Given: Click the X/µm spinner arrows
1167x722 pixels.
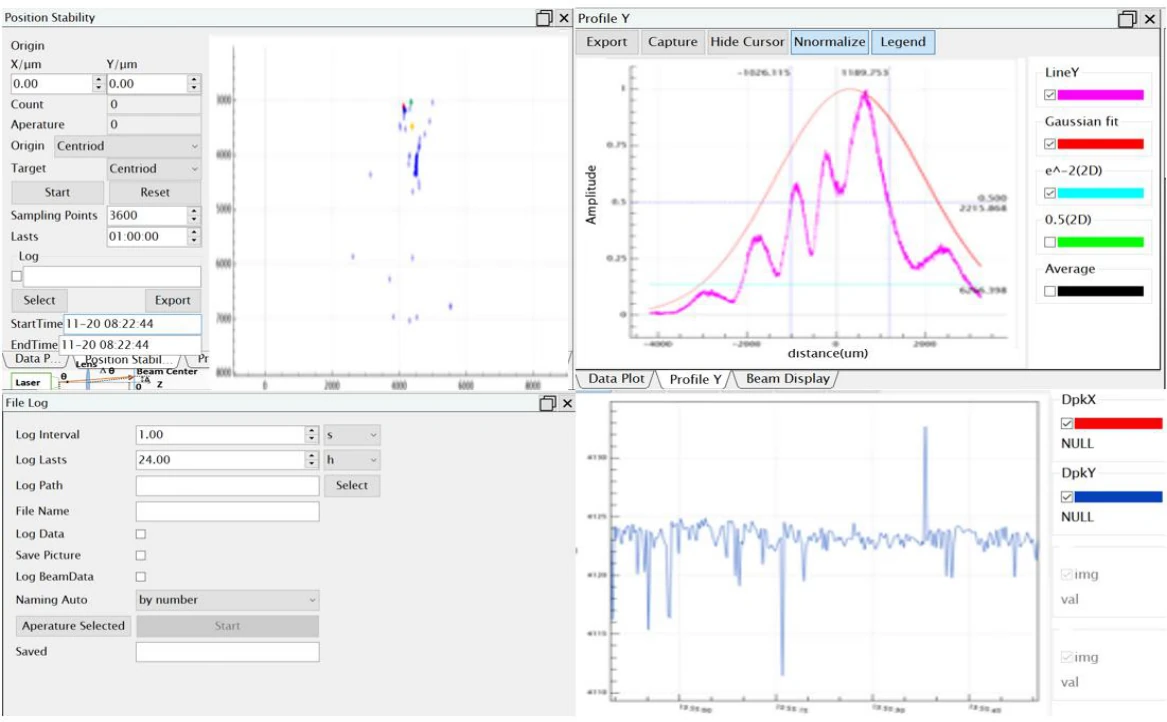Looking at the screenshot, I should coord(98,83).
